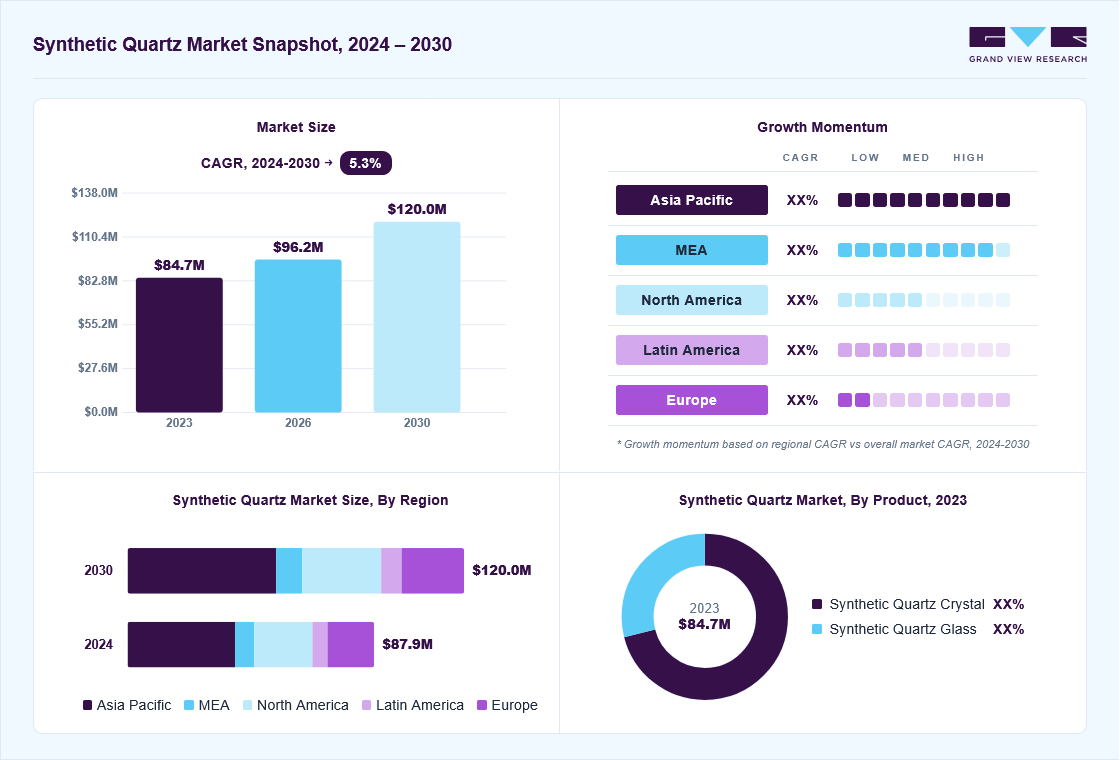
Task: Click the LOW column header
Action: point(865,157)
